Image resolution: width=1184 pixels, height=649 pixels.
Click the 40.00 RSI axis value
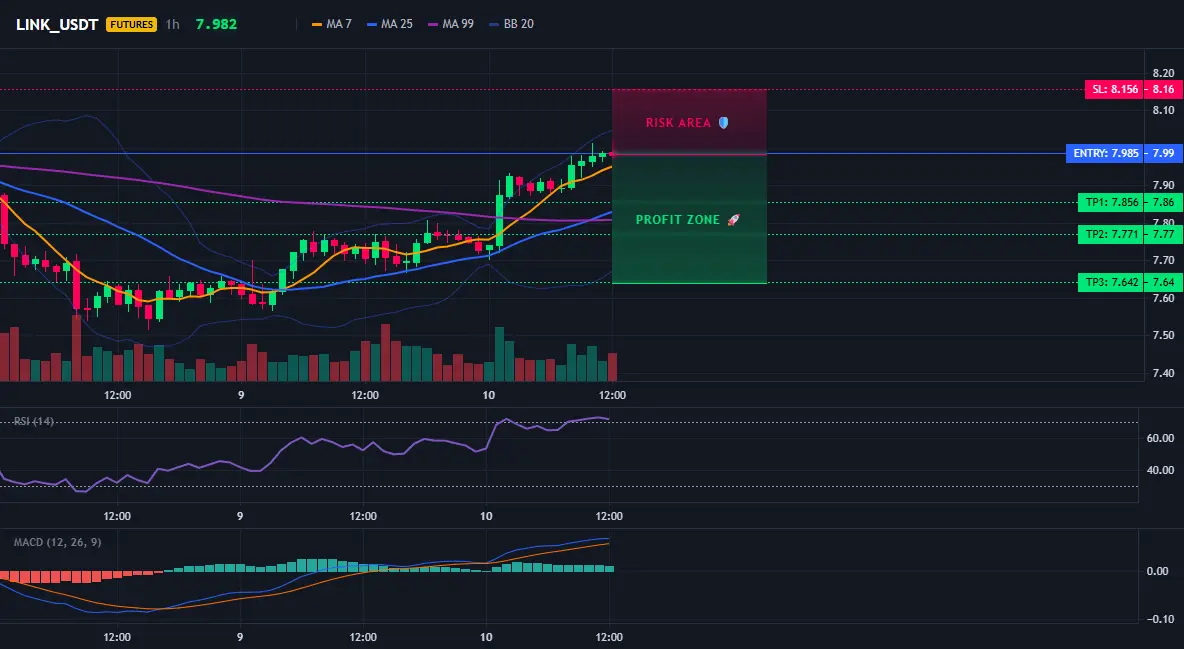point(1161,470)
